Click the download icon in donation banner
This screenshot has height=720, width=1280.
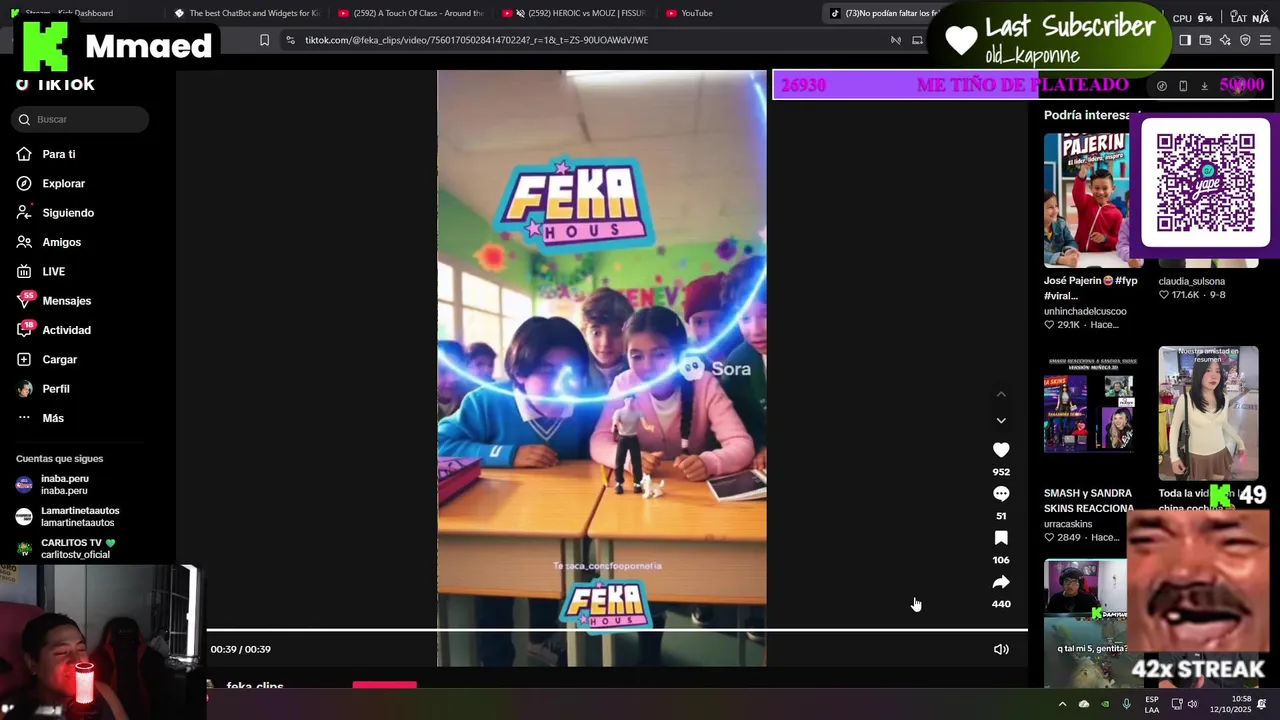tap(1204, 86)
